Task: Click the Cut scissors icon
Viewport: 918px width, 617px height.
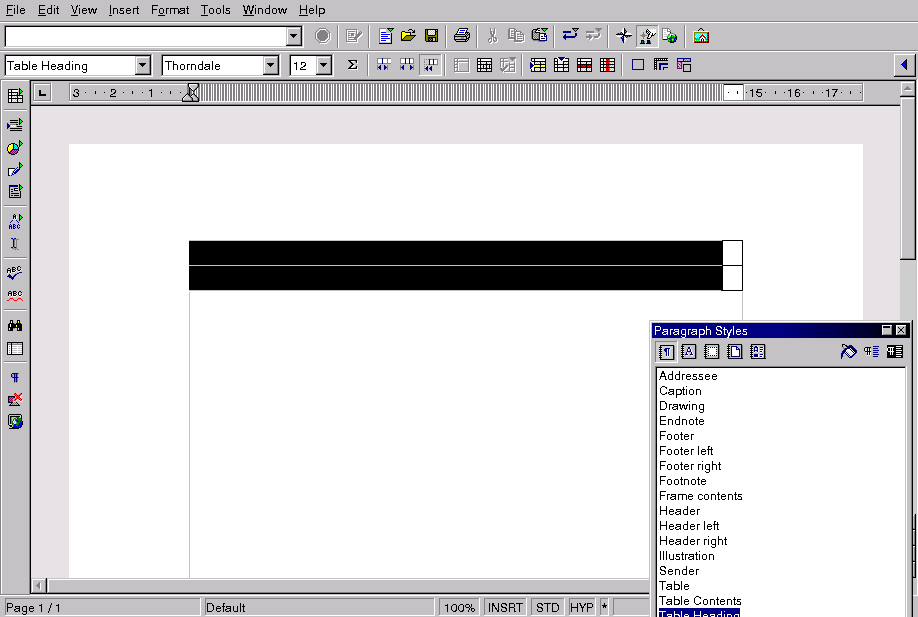Action: point(492,36)
